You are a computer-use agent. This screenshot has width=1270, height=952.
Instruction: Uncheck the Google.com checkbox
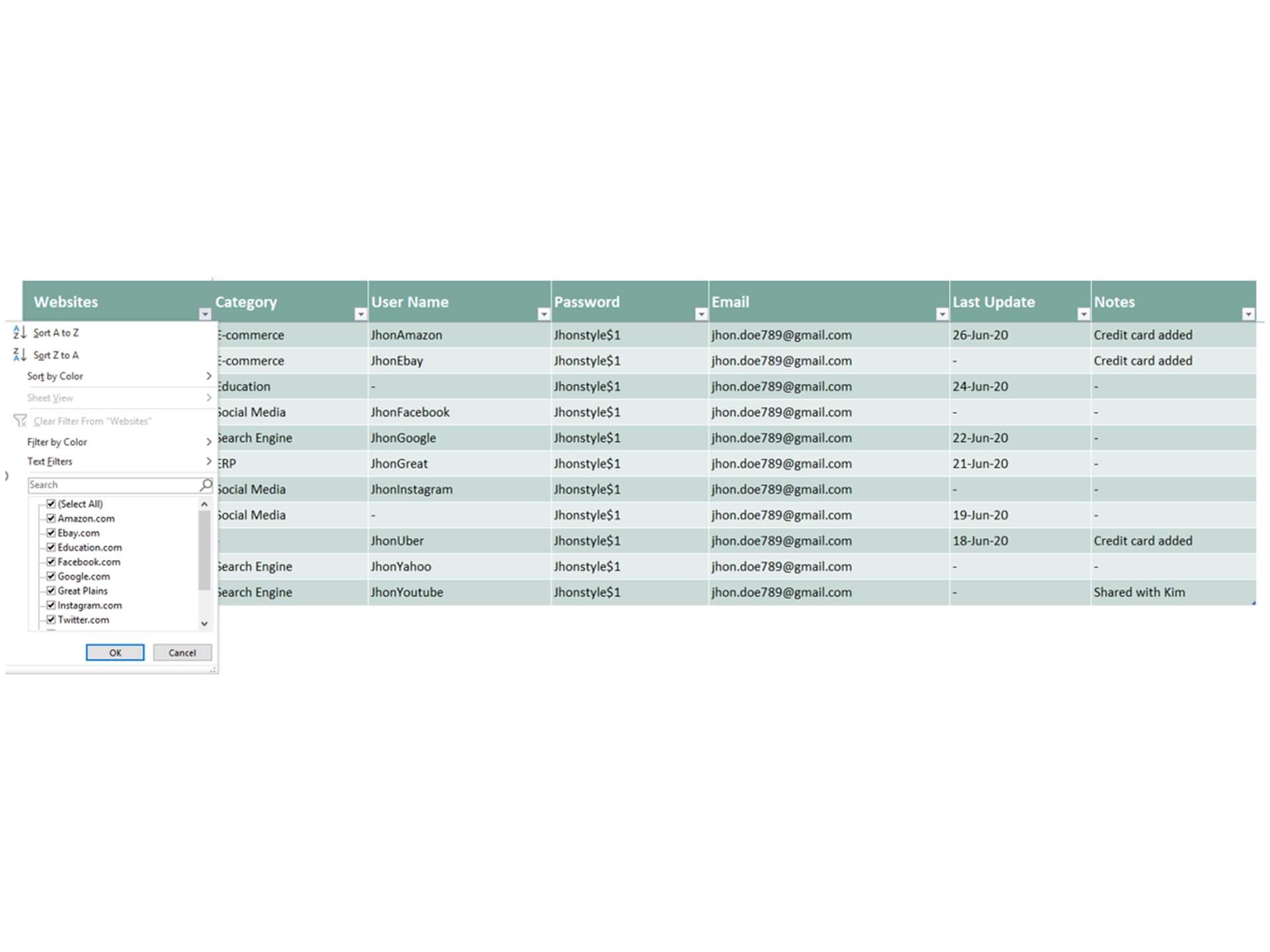pyautogui.click(x=51, y=576)
